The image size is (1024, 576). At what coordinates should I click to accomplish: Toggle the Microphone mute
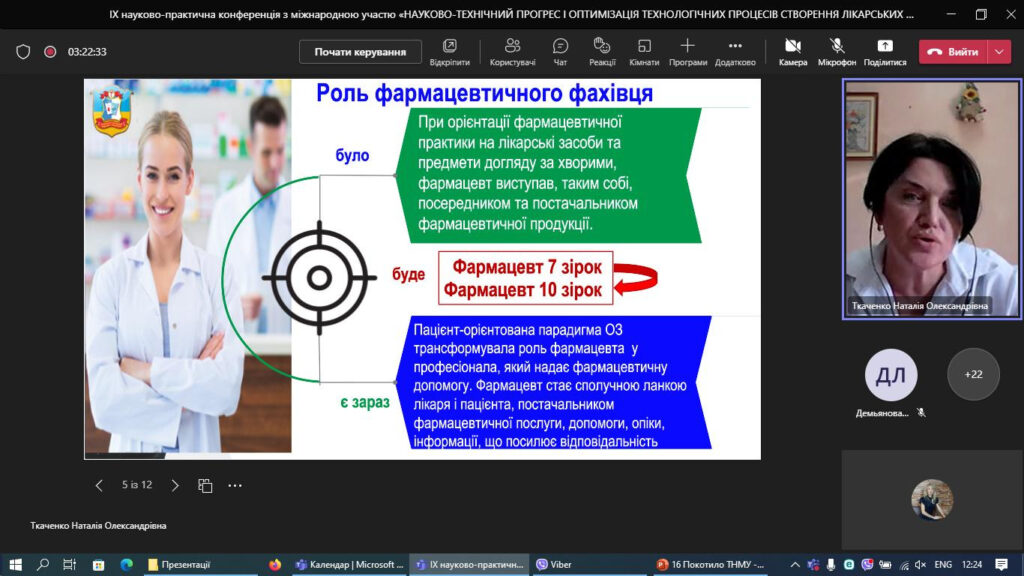pos(836,51)
